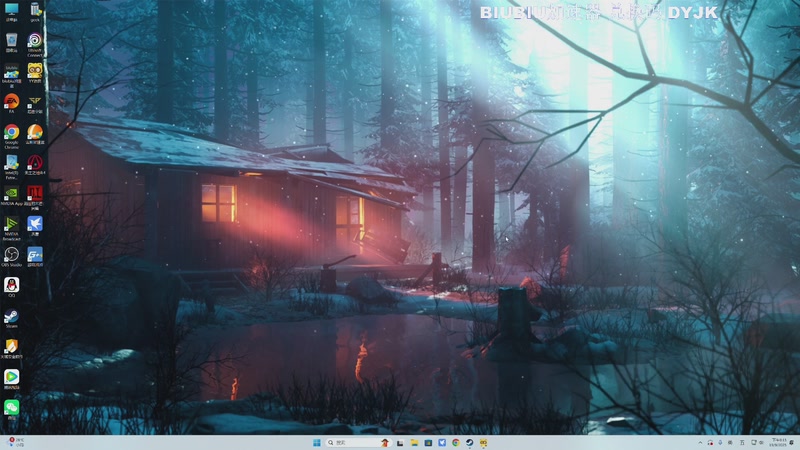The width and height of the screenshot is (800, 450).
Task: Open NVIDIA Broadcast desktop shortcut
Action: click(11, 228)
